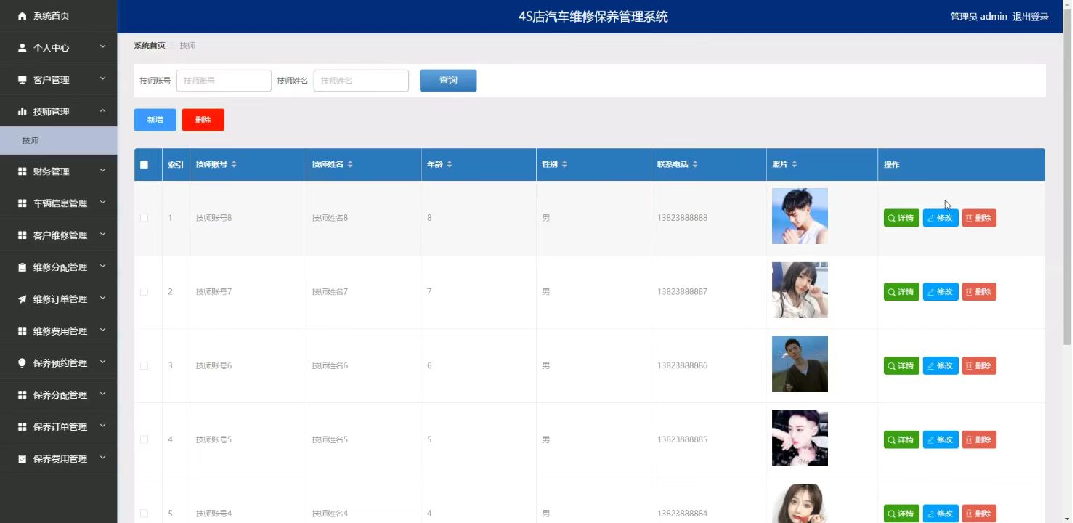This screenshot has height=523, width=1073.
Task: Open the 维修费用管理 sidebar menu
Action: (x=59, y=331)
